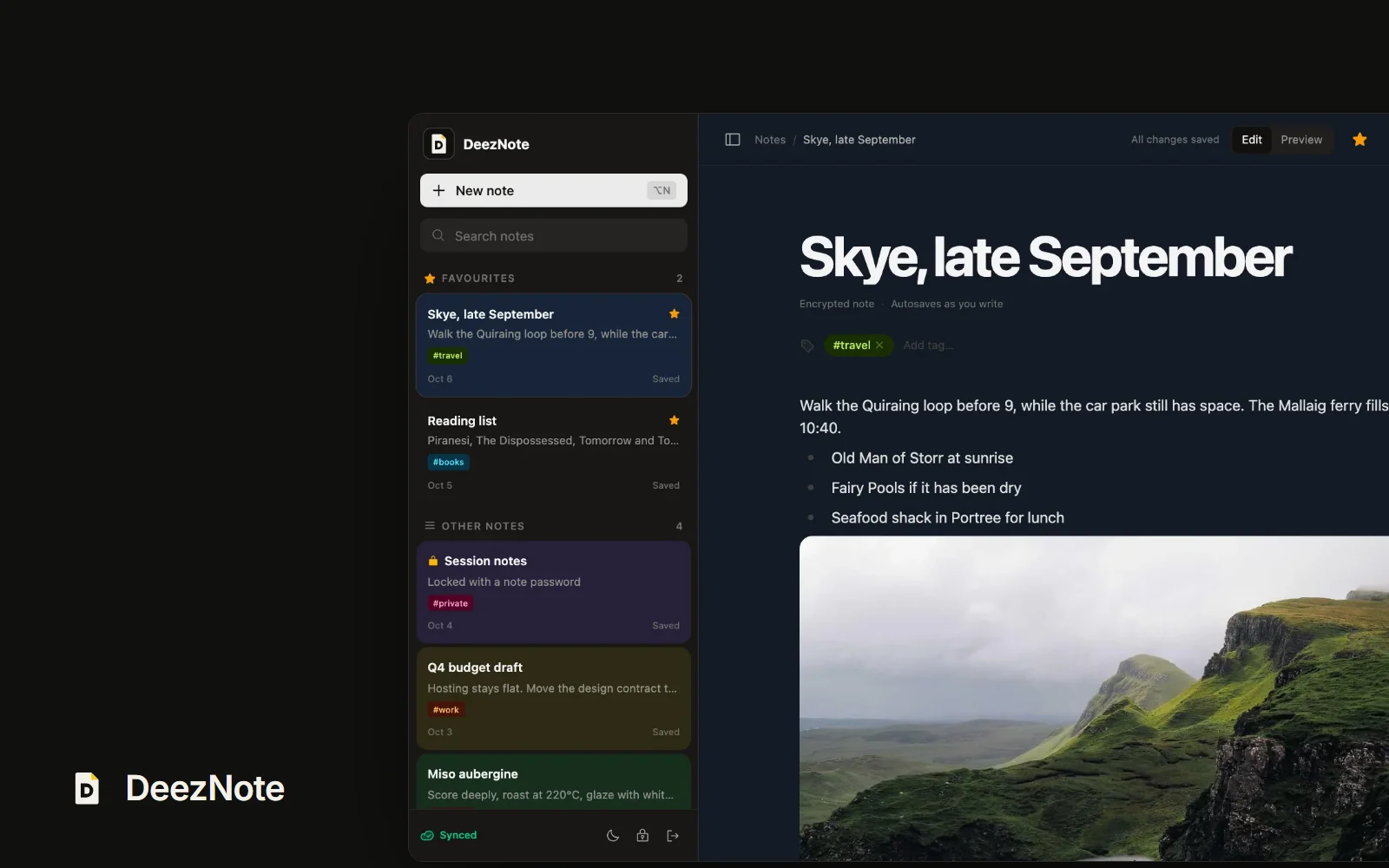Click the tag icon beside #travel
Viewport: 1389px width, 868px height.
coord(807,345)
